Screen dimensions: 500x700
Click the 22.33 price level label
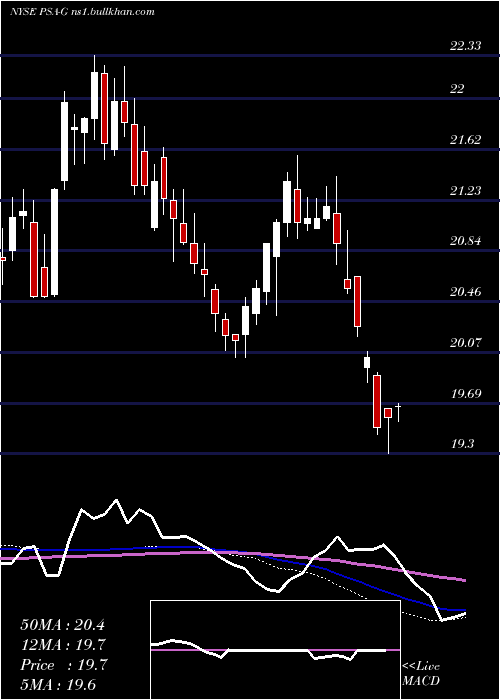click(466, 46)
